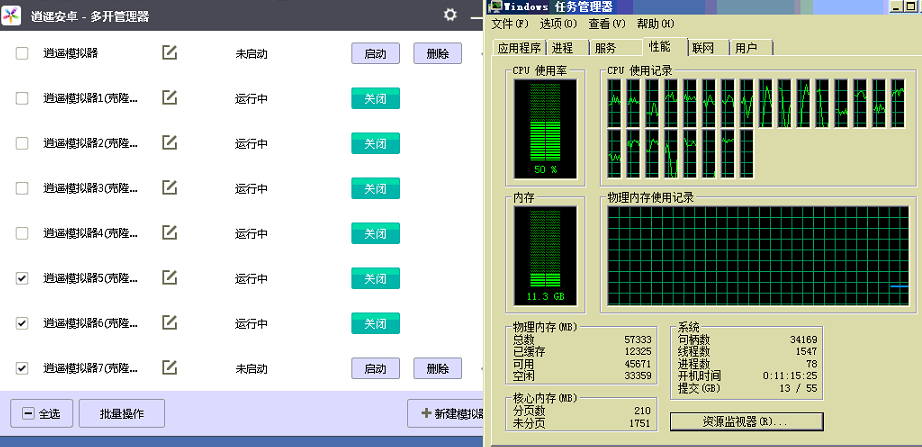Click the 句柄数 34169 value
This screenshot has width=922, height=447.
(x=803, y=339)
